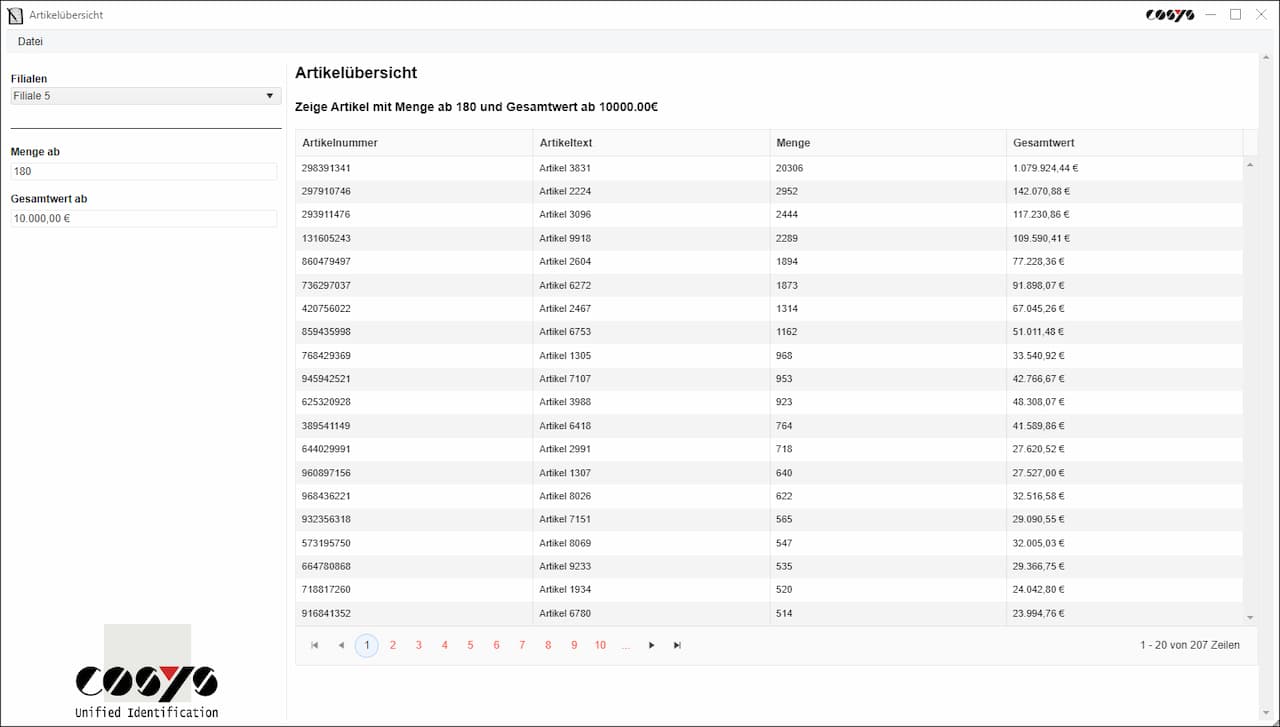Open the Filialen dropdown showing Filiale 5
Image resolution: width=1280 pixels, height=727 pixels.
[146, 96]
